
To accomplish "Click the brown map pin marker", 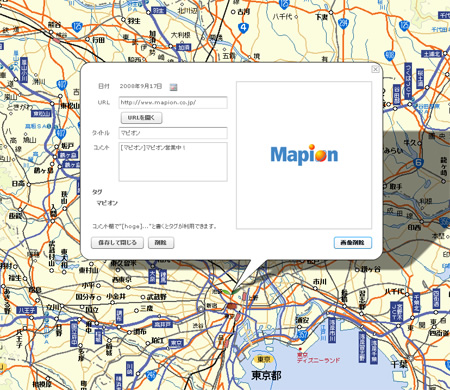I will coord(232,306).
